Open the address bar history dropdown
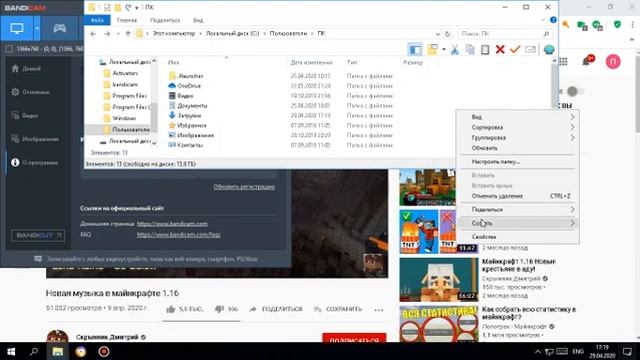This screenshot has height=360, width=640. [438, 34]
